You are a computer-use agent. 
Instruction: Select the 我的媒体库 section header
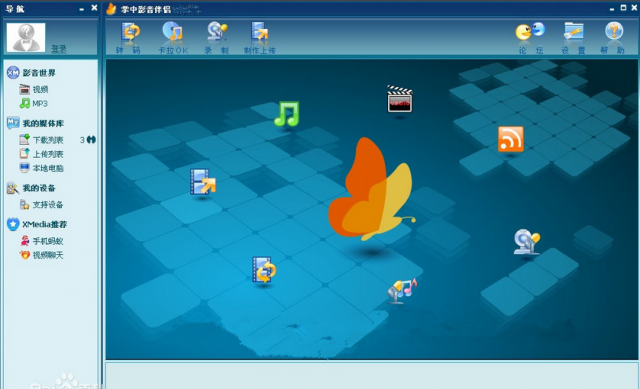click(43, 123)
